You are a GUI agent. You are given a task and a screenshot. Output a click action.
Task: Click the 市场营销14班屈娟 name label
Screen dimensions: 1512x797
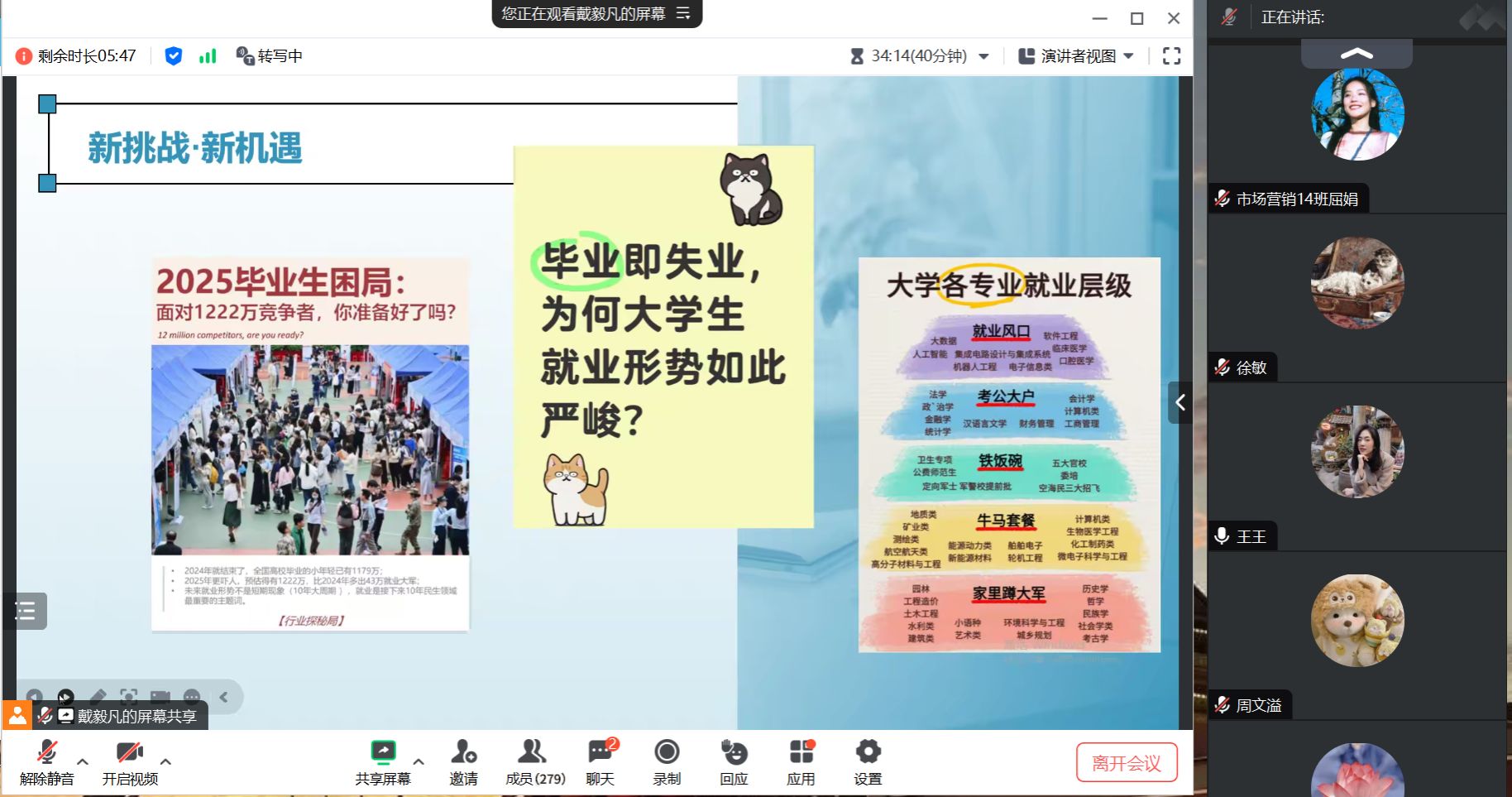tap(1297, 199)
